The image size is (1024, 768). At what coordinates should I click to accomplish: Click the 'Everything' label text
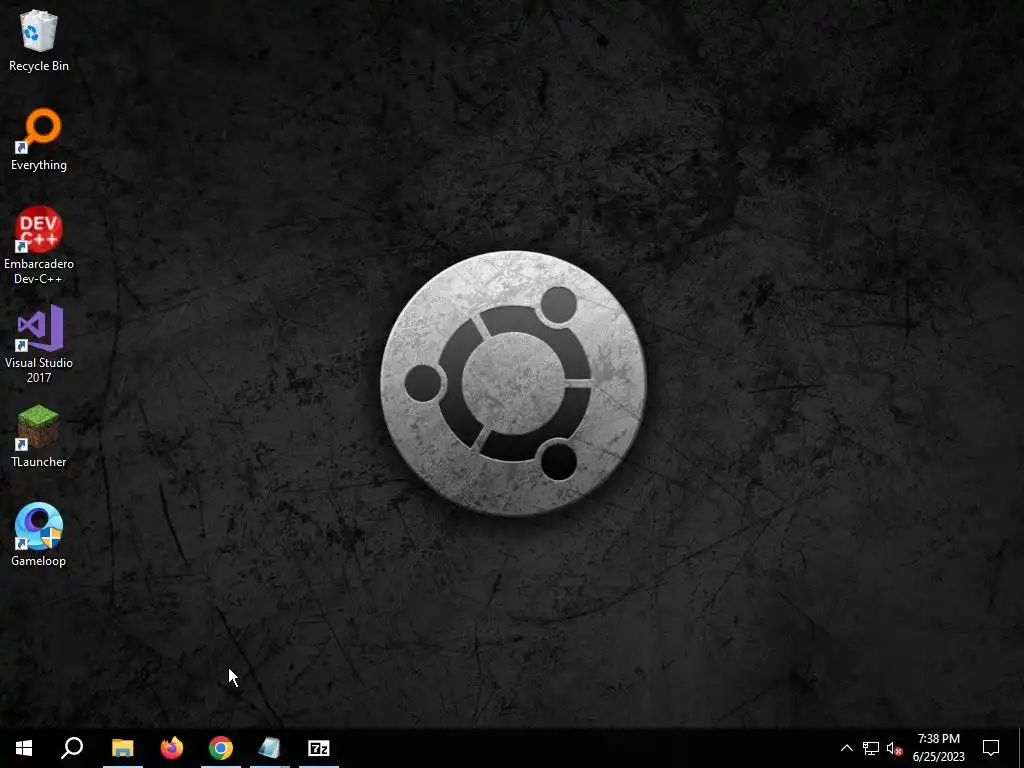(39, 165)
